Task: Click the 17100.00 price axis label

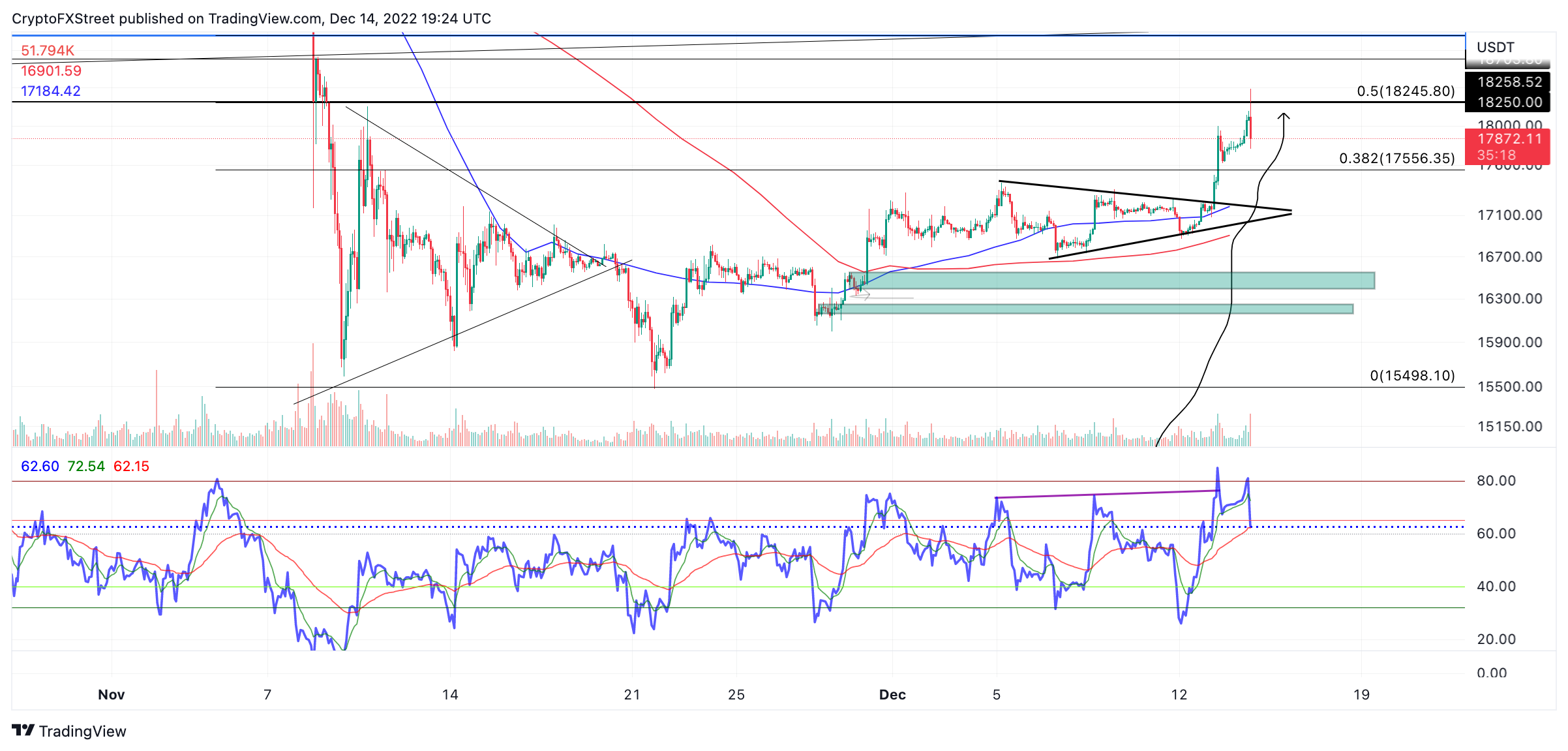Action: [1509, 215]
